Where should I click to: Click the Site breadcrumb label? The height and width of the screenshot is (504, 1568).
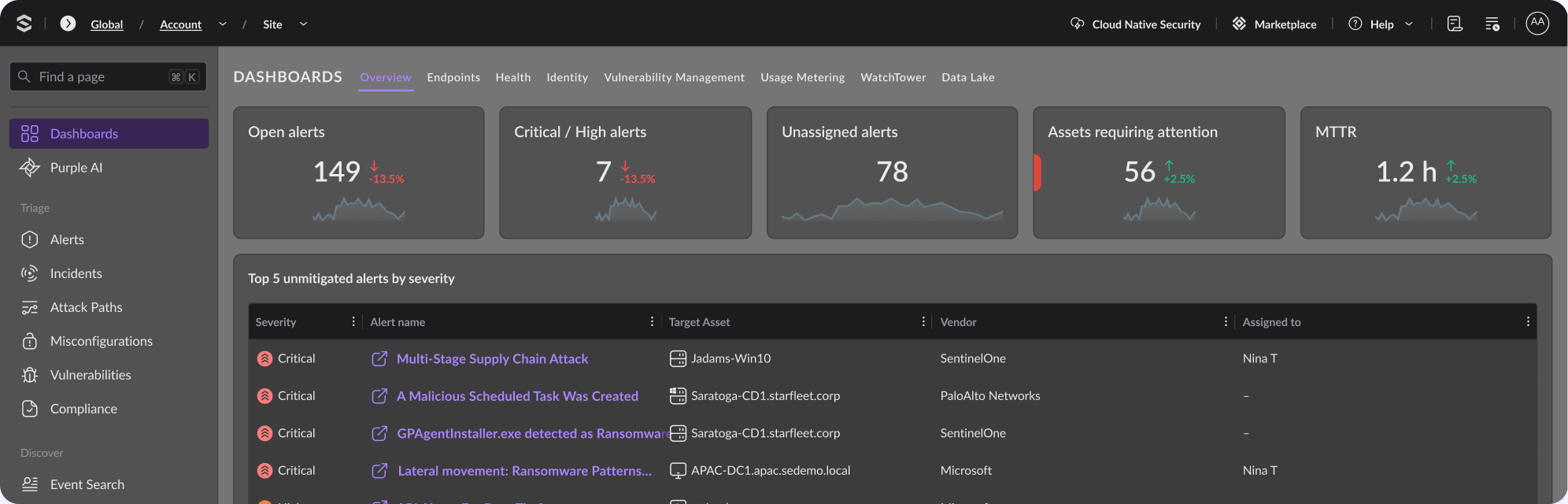coord(272,24)
